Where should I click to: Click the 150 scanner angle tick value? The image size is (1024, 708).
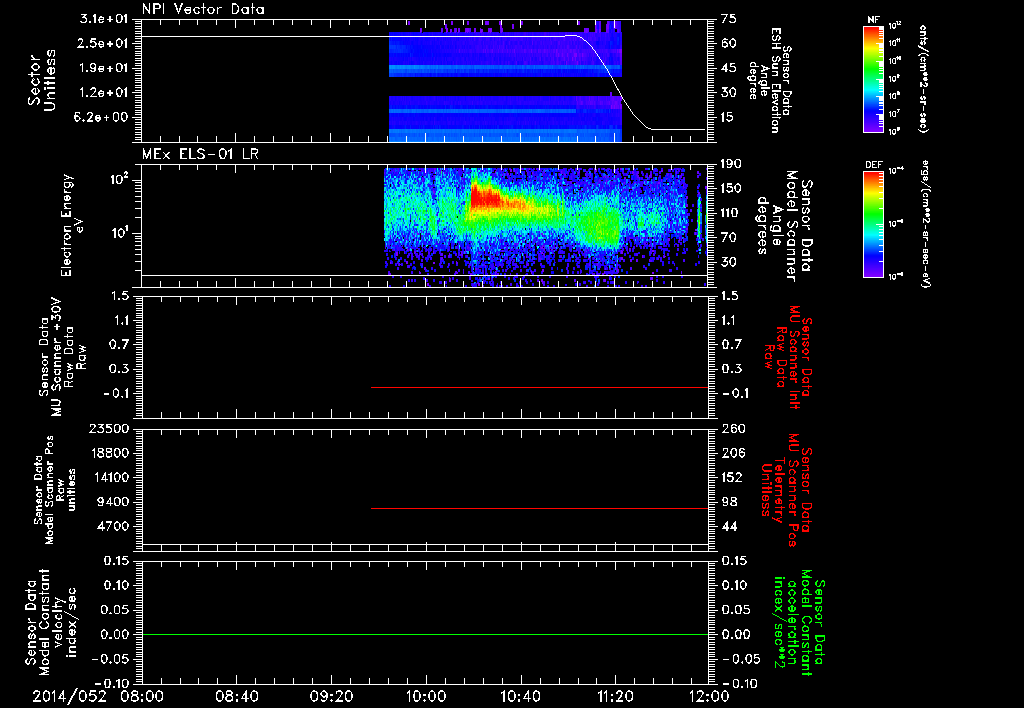pos(732,189)
